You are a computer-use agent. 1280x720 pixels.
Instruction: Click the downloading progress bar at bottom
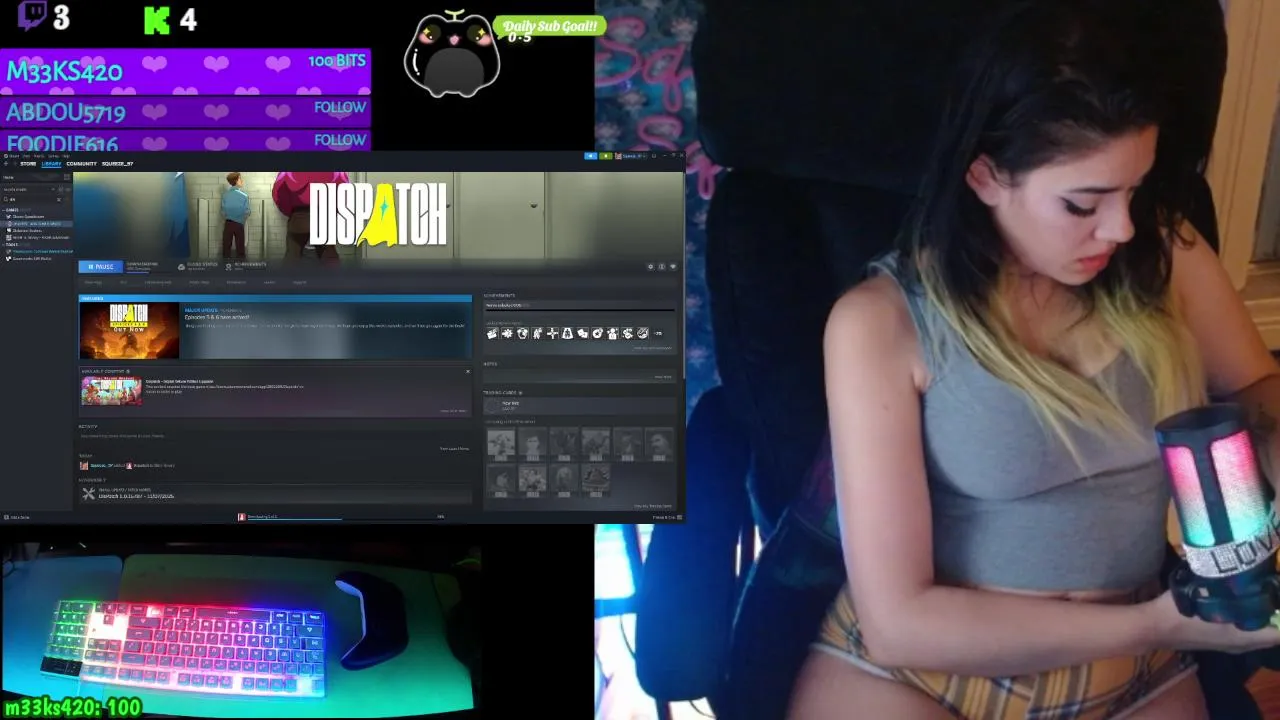340,517
